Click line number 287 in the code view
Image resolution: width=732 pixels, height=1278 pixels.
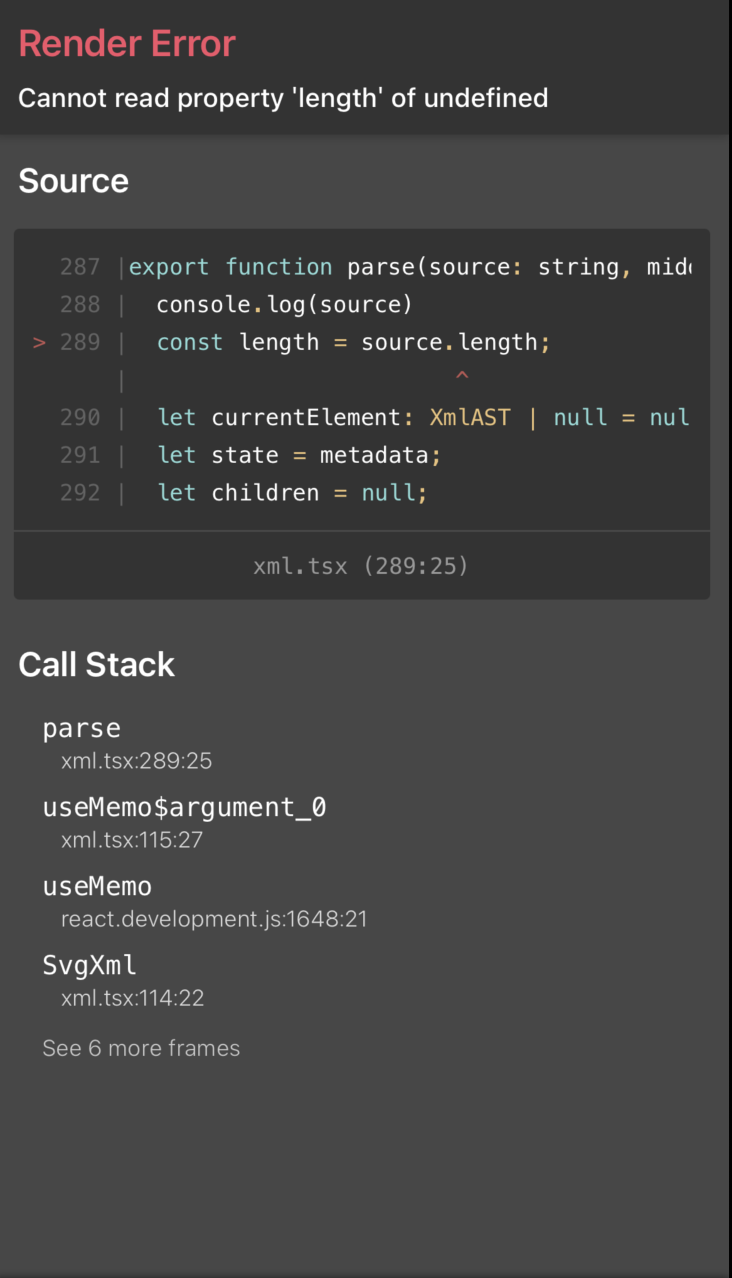[x=78, y=266]
